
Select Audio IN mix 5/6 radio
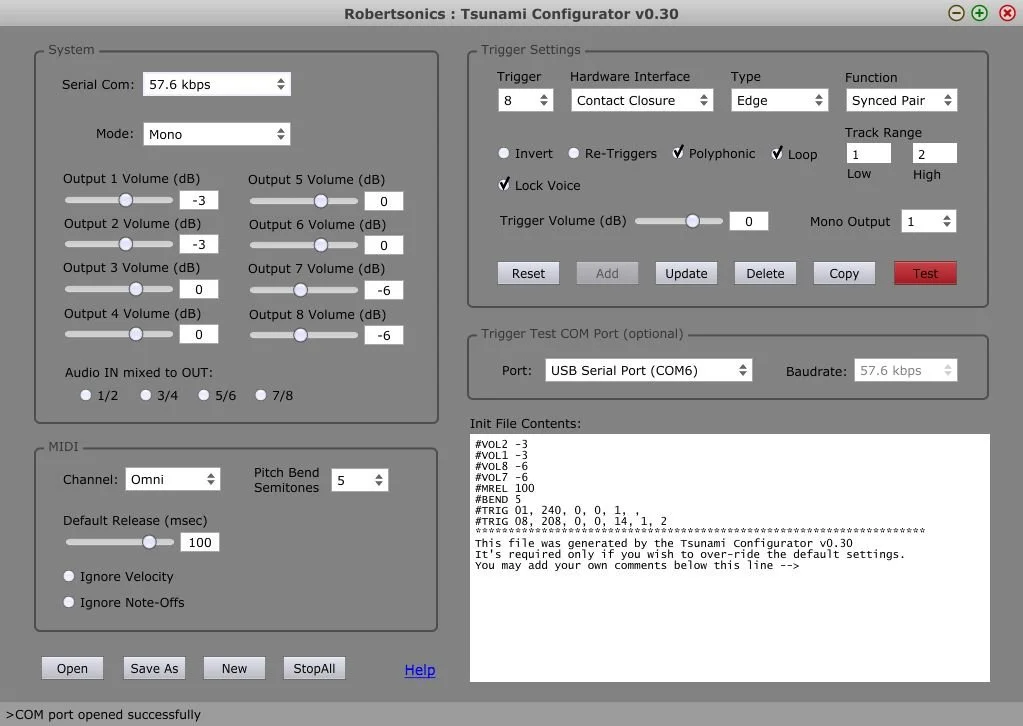click(204, 395)
